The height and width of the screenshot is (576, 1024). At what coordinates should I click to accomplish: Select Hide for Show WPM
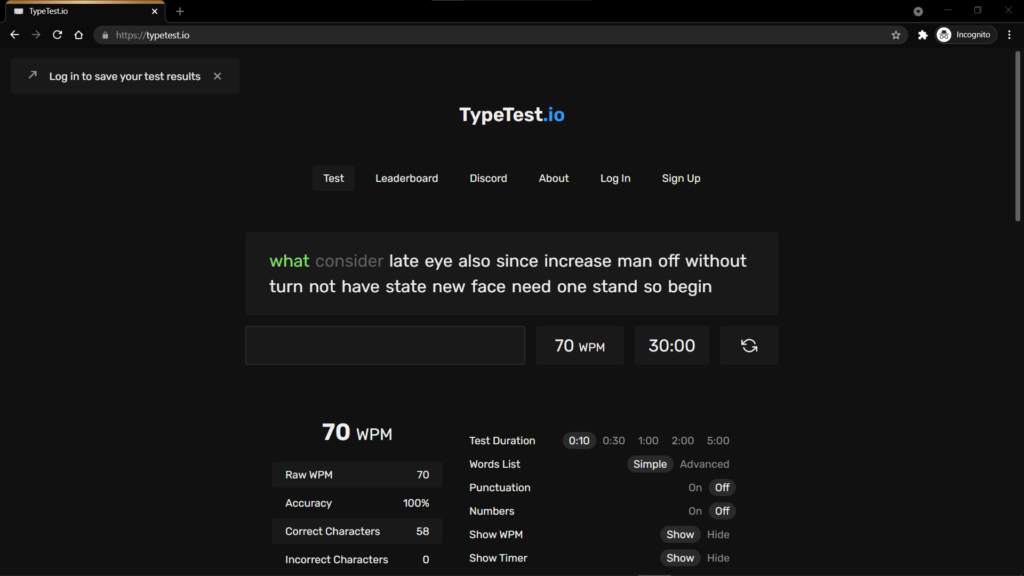tap(718, 535)
